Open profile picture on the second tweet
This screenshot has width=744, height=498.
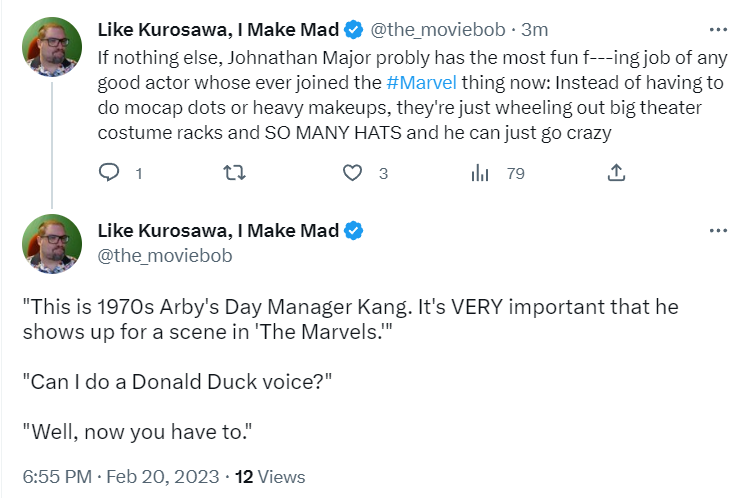click(52, 244)
